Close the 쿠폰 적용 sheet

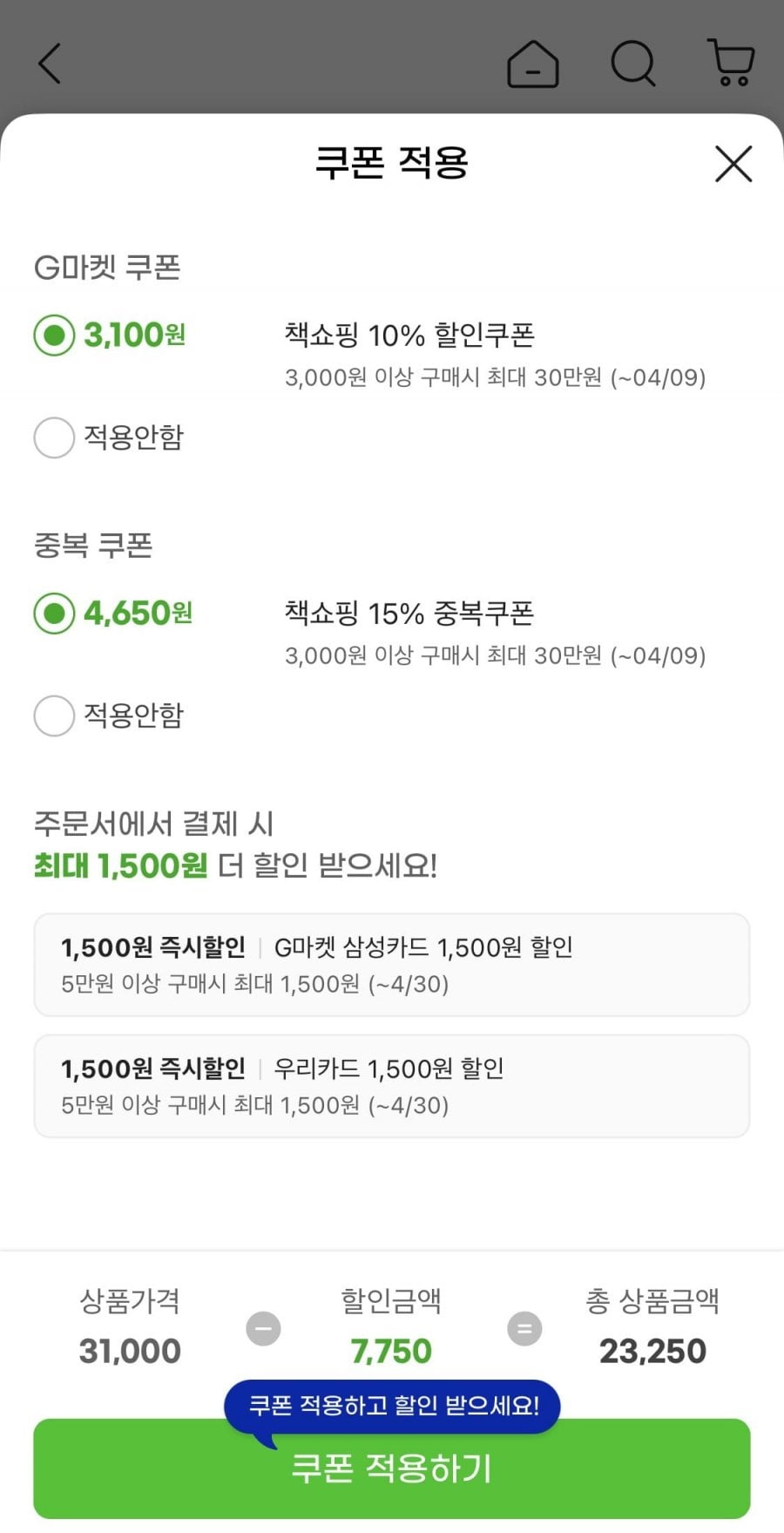733,164
